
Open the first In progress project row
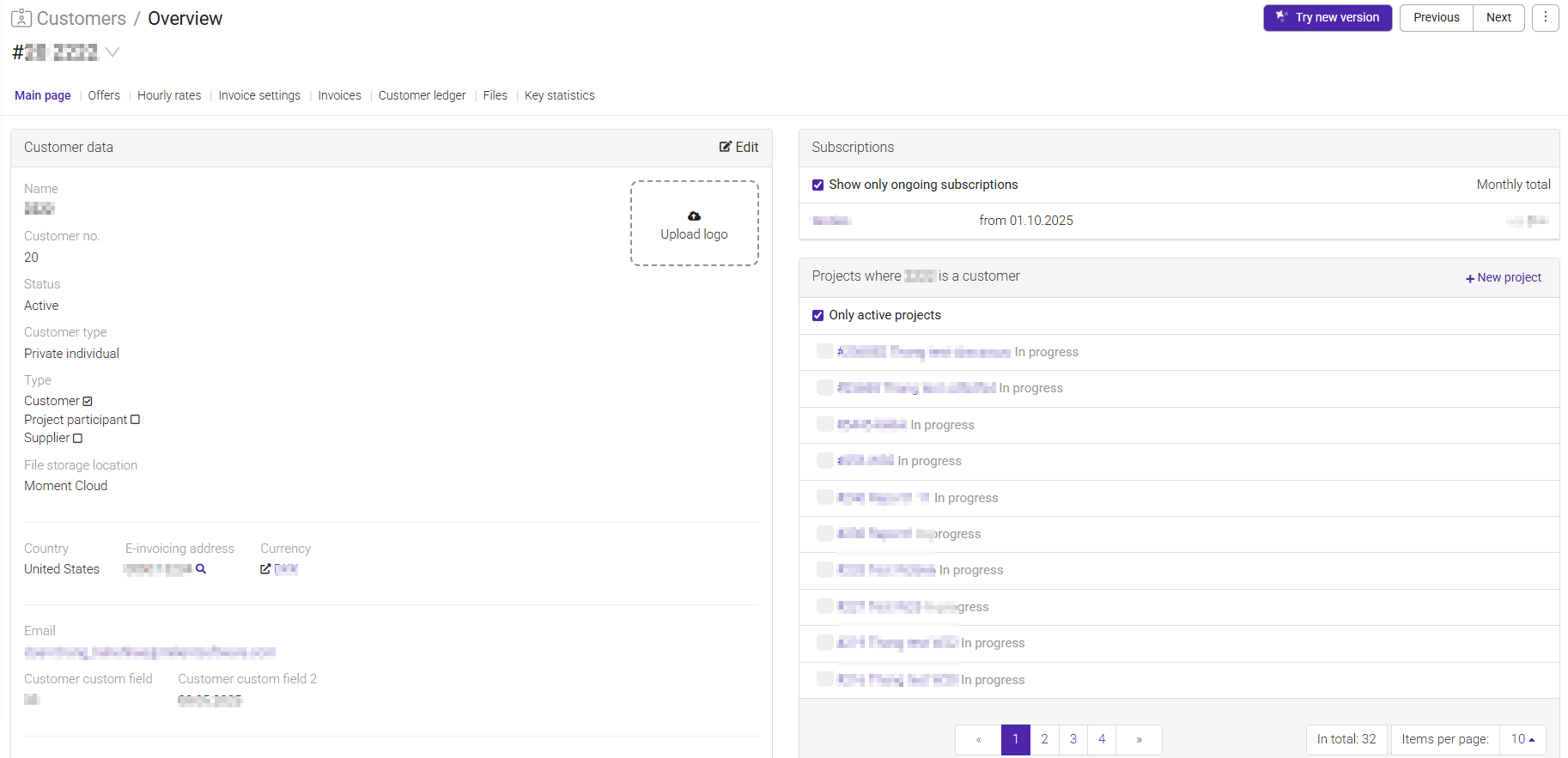pyautogui.click(x=1179, y=352)
